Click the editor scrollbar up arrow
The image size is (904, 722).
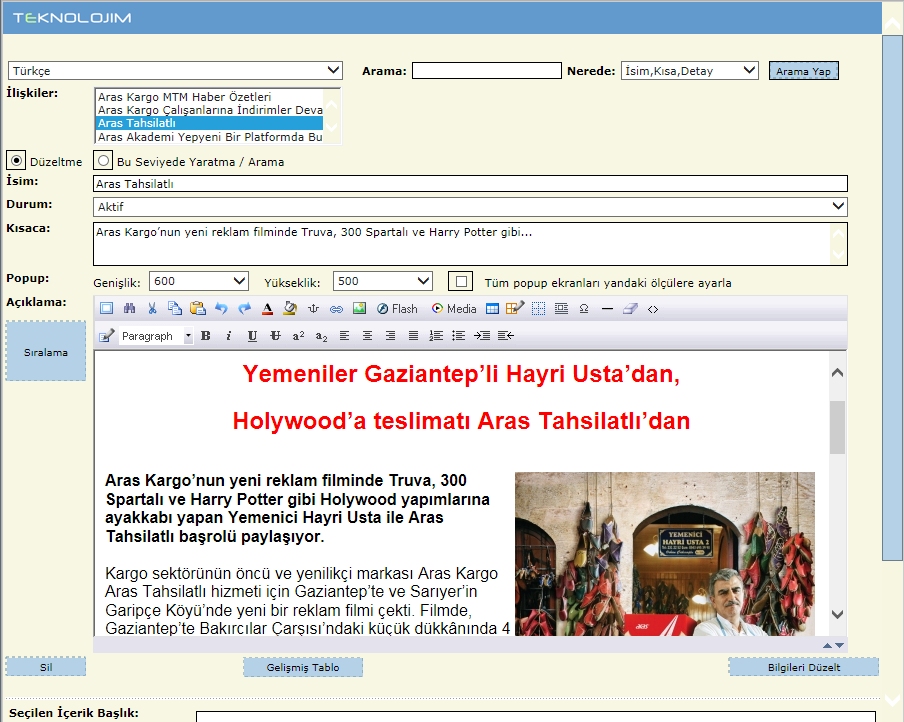(838, 373)
